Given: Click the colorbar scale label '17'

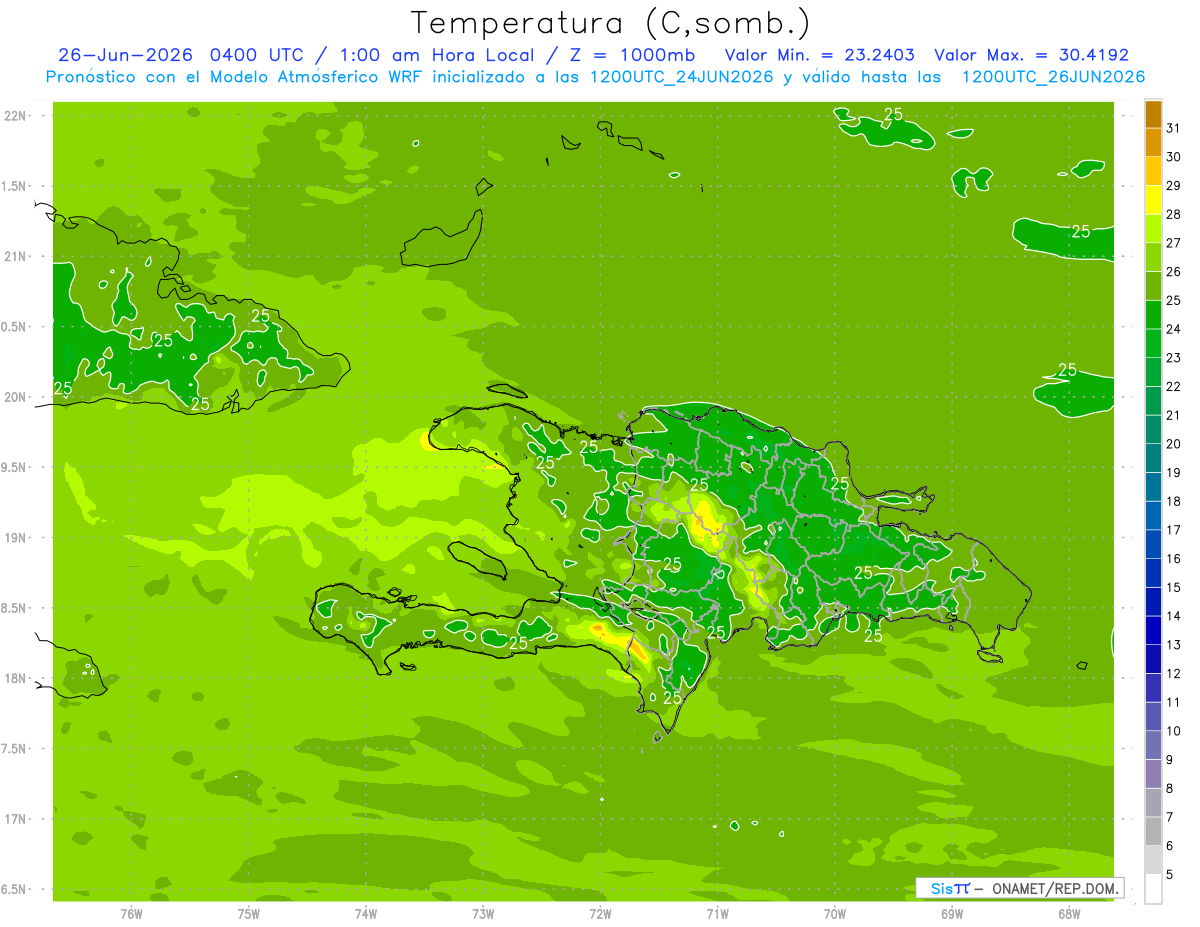Looking at the screenshot, I should point(1173,530).
